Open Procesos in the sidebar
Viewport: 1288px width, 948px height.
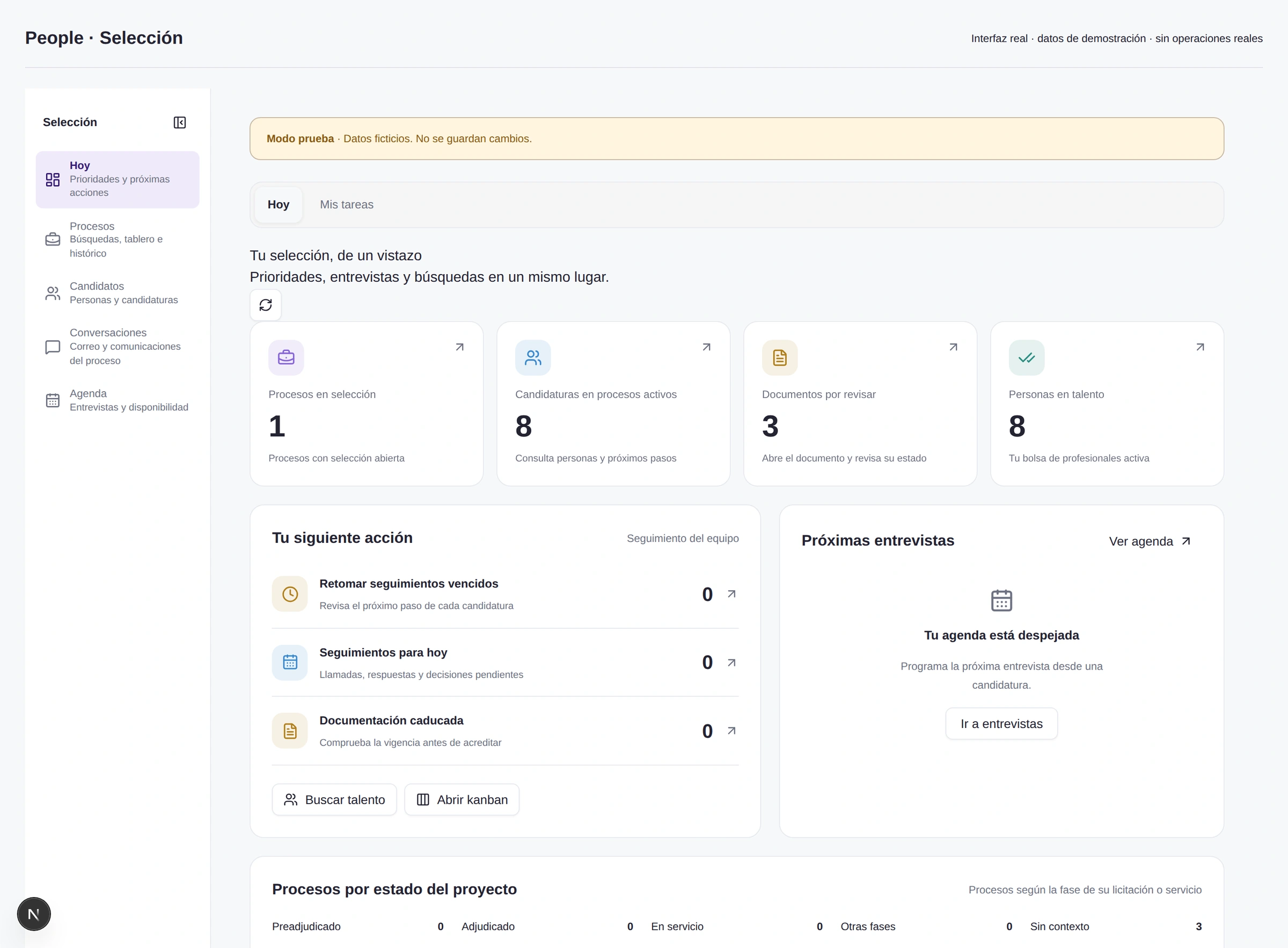[117, 239]
